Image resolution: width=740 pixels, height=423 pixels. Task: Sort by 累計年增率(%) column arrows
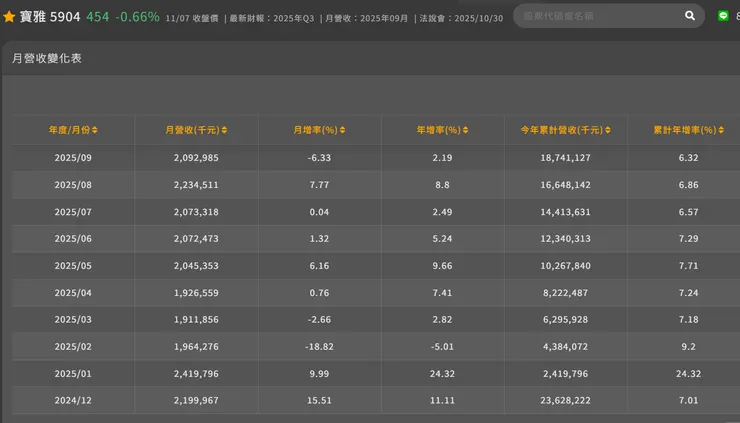[x=721, y=130]
